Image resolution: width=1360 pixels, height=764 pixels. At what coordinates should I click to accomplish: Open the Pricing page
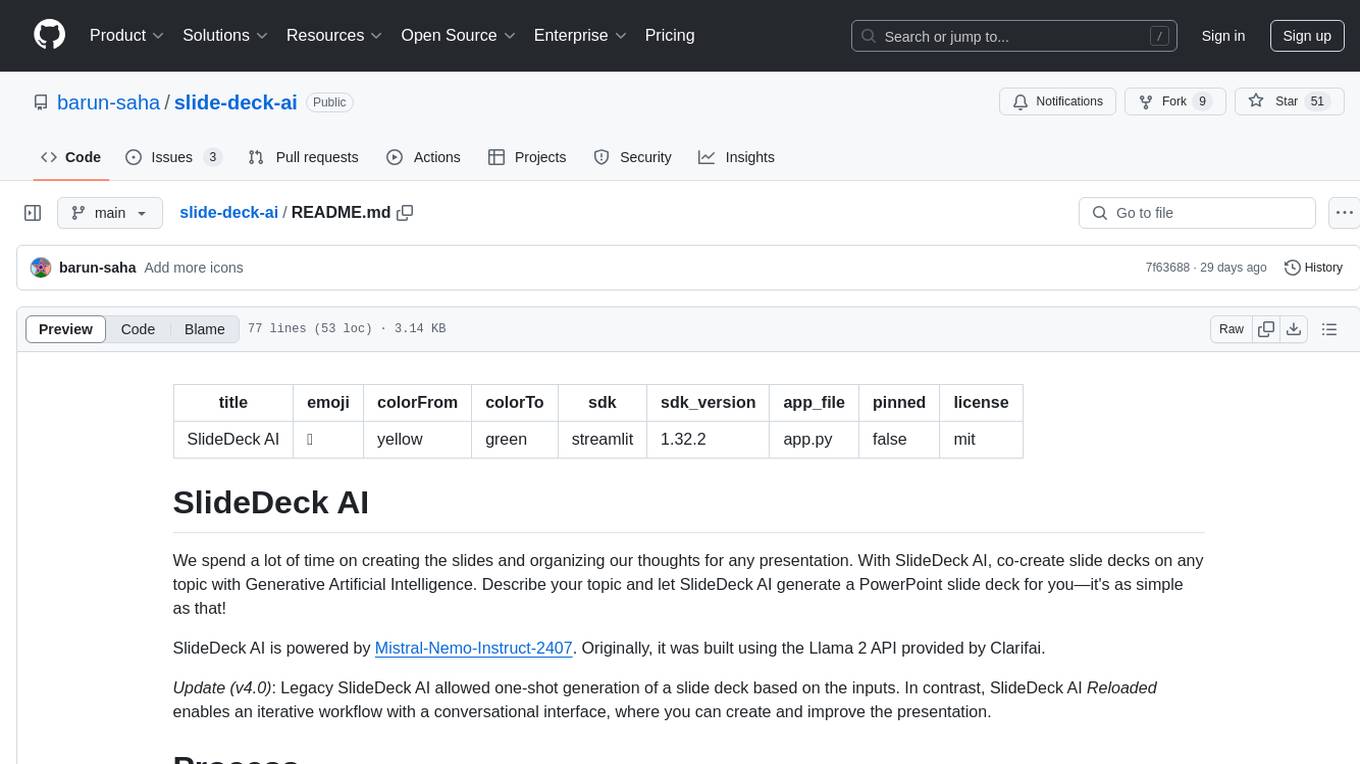[x=670, y=35]
